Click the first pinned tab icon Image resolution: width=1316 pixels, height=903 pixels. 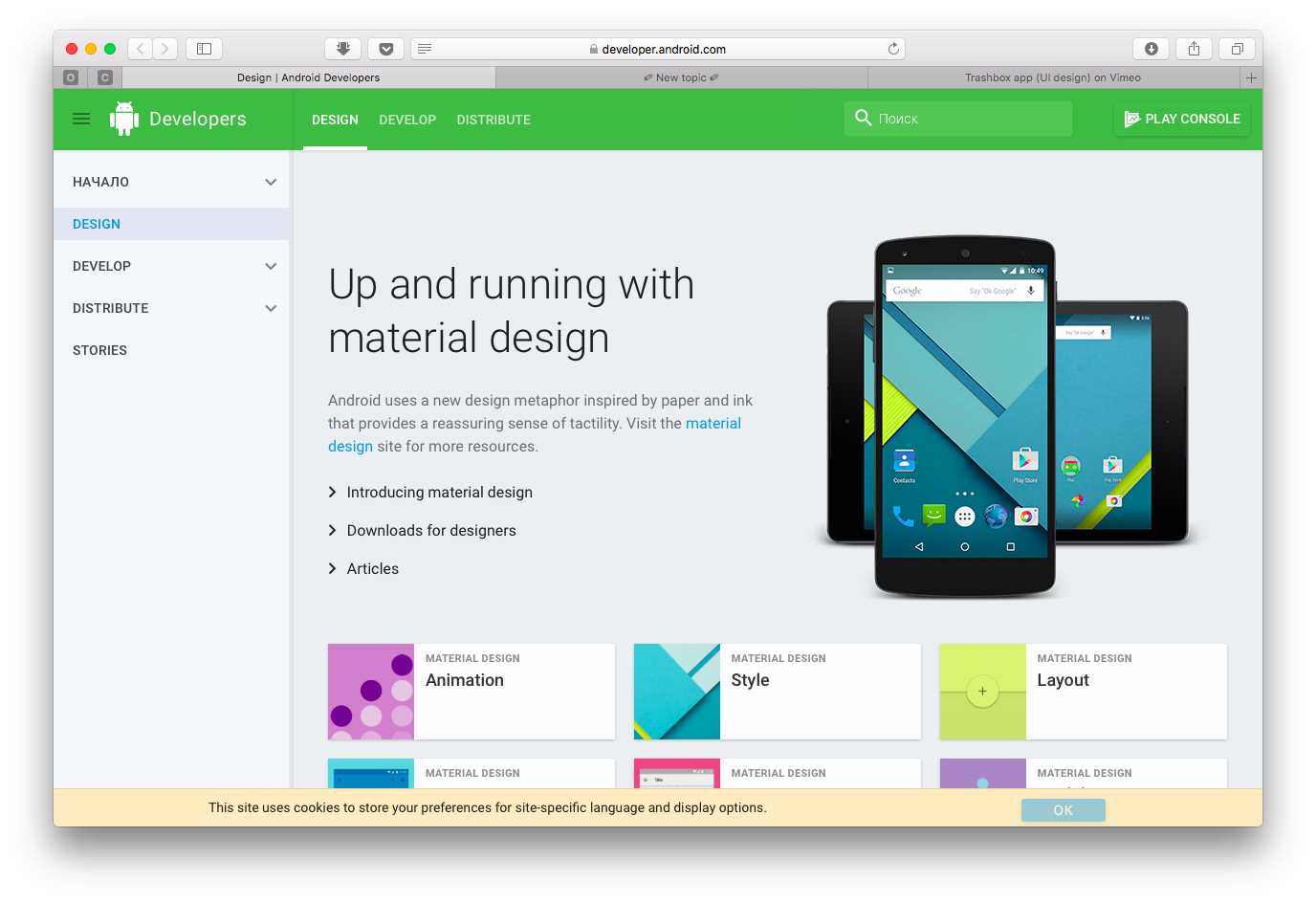[x=71, y=77]
